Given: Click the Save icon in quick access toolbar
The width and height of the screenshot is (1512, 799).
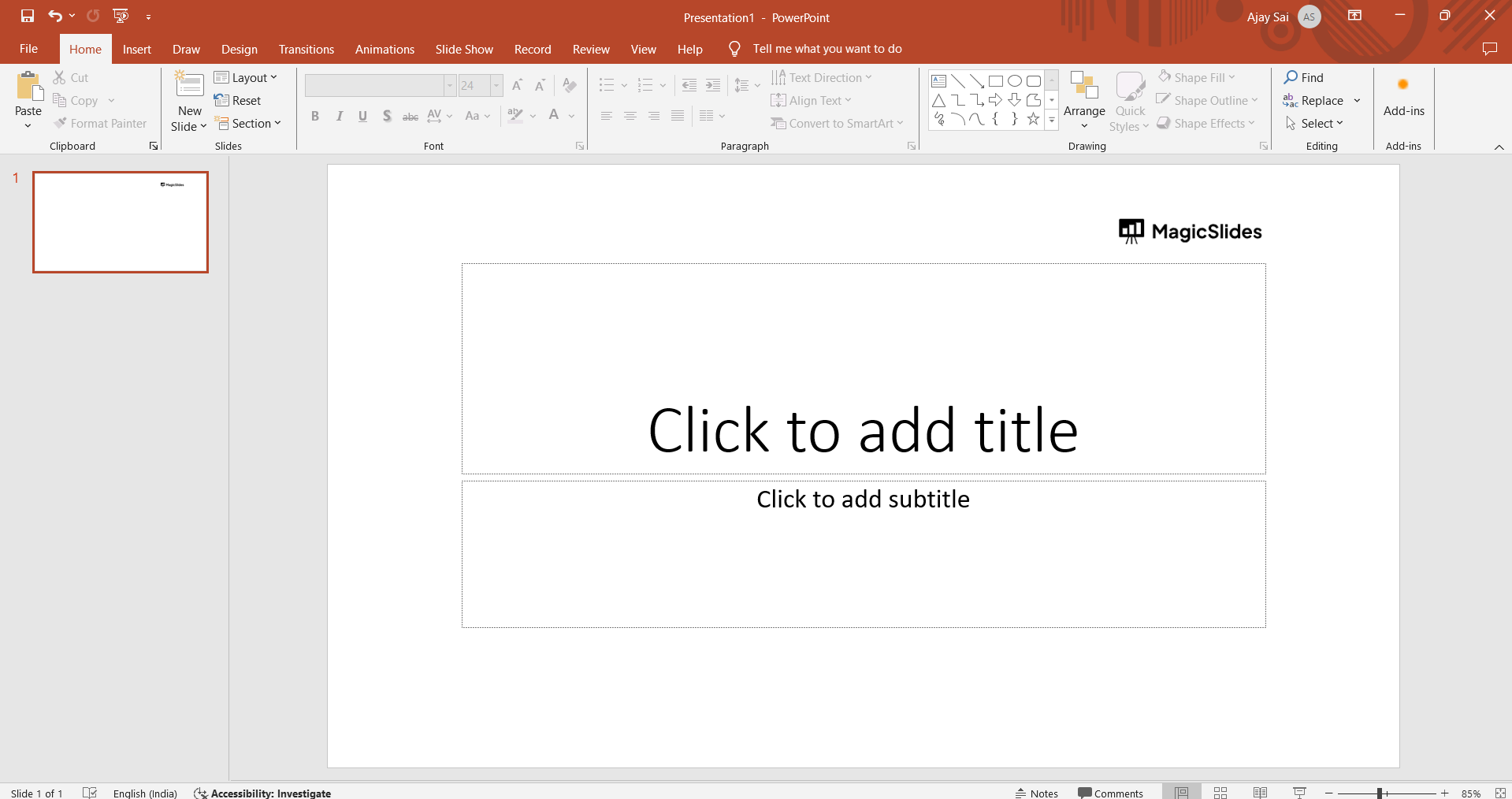Looking at the screenshot, I should click(x=28, y=16).
